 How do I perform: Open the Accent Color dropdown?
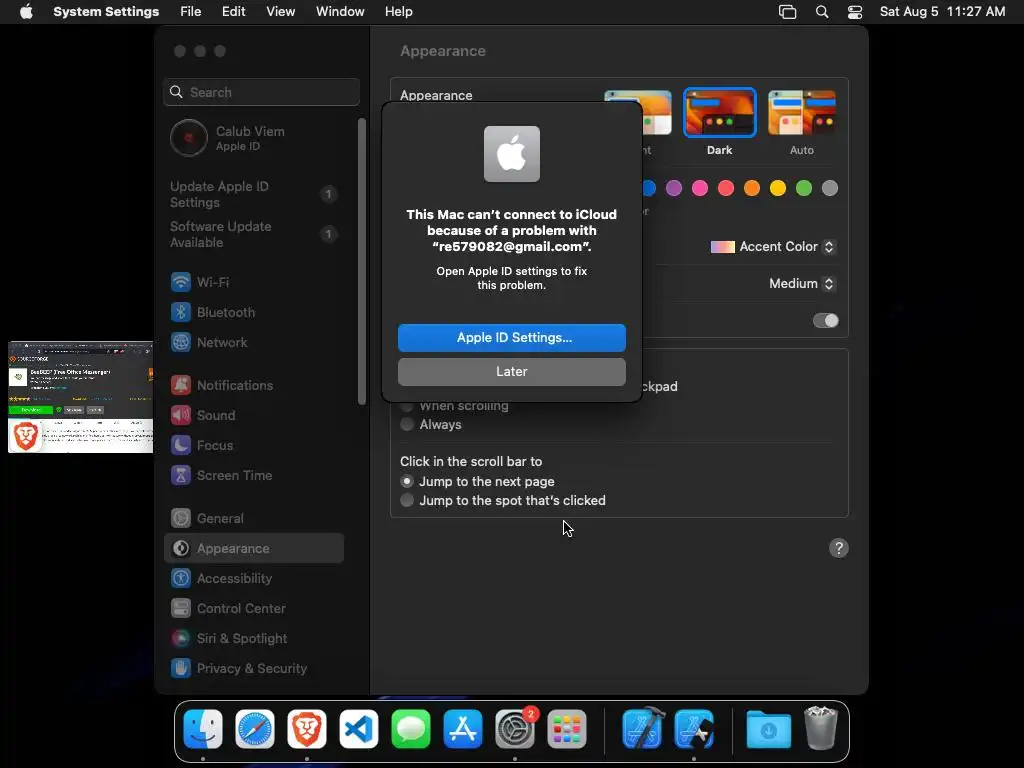[x=773, y=247]
